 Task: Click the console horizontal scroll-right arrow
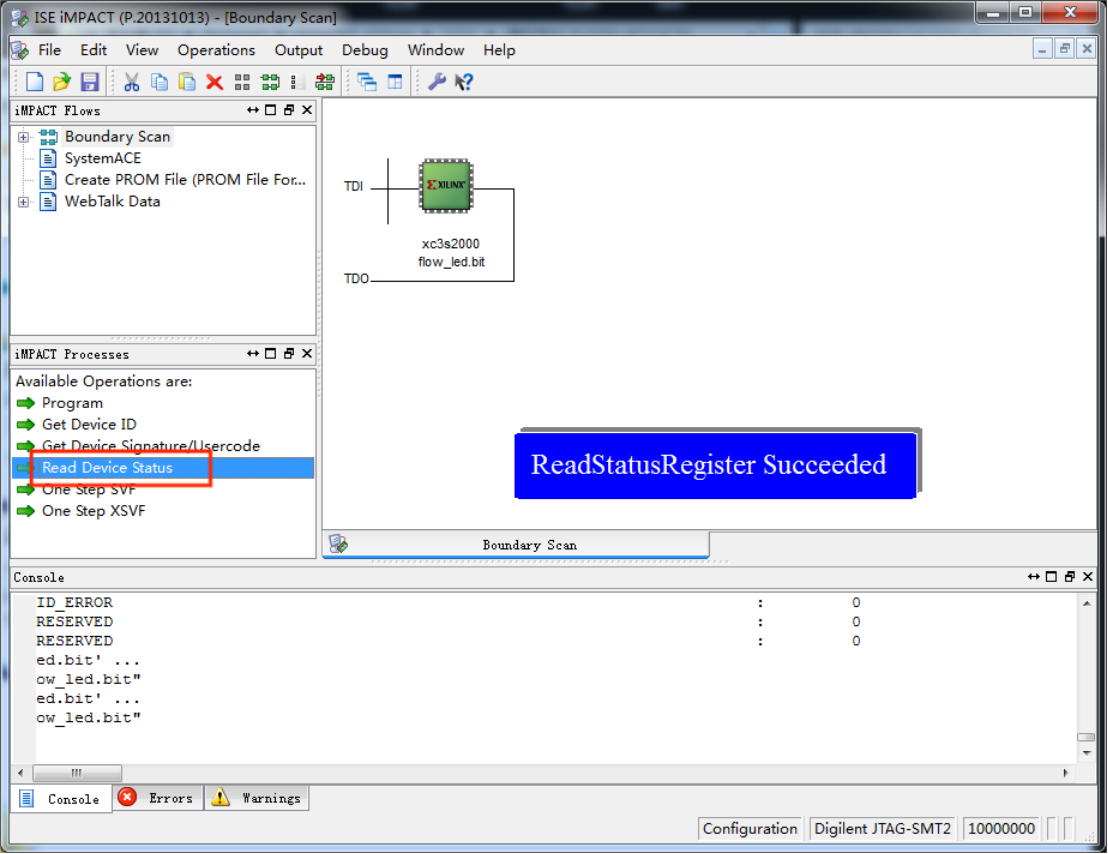pyautogui.click(x=1066, y=773)
